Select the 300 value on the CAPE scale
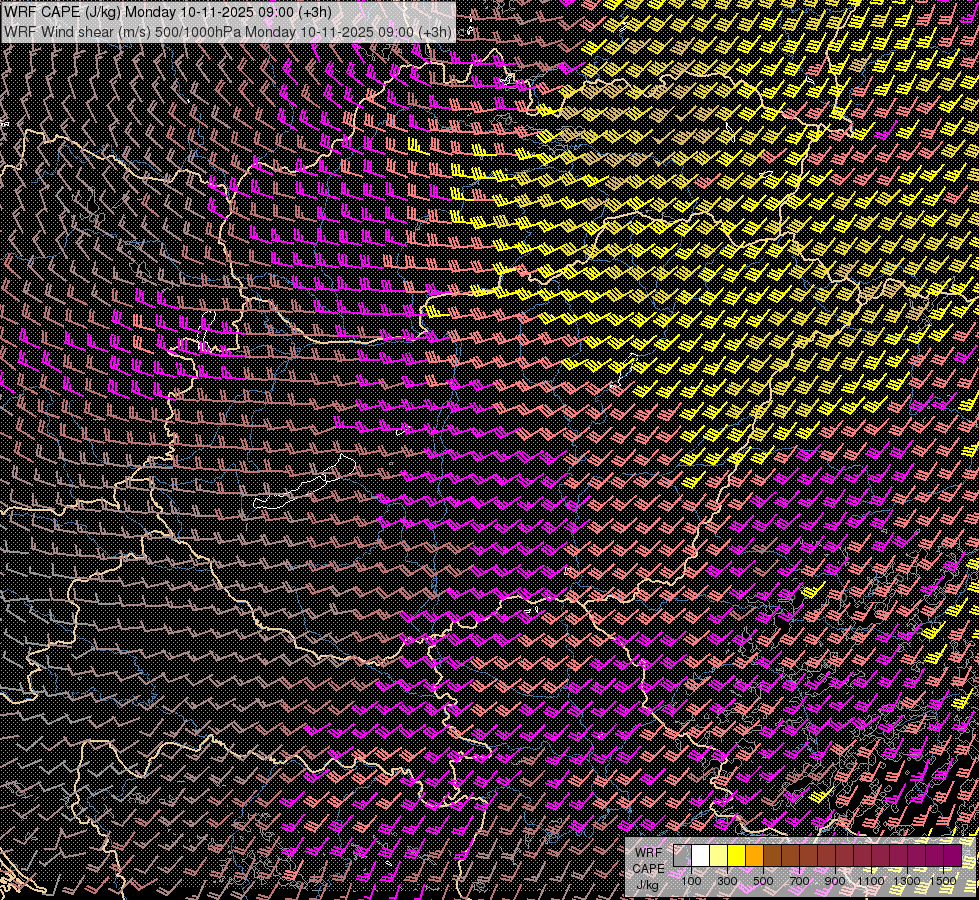Screen dimensions: 979x900 [x=727, y=881]
